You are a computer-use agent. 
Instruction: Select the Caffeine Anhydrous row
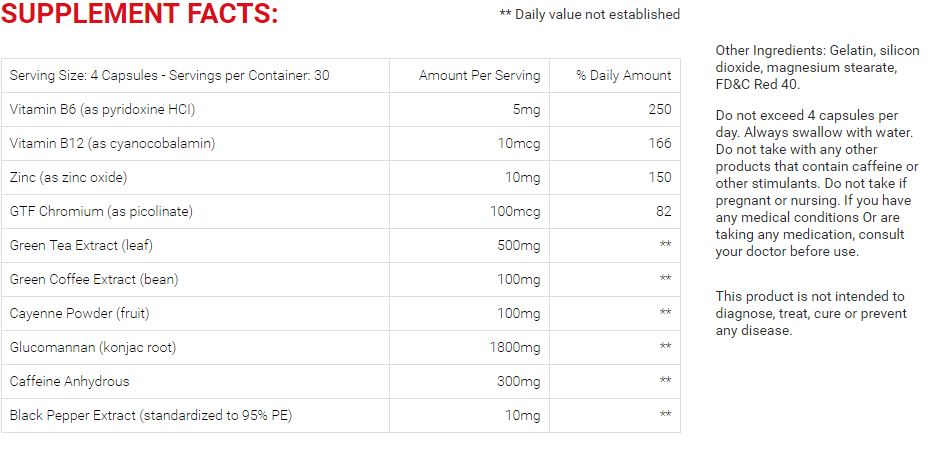[341, 381]
